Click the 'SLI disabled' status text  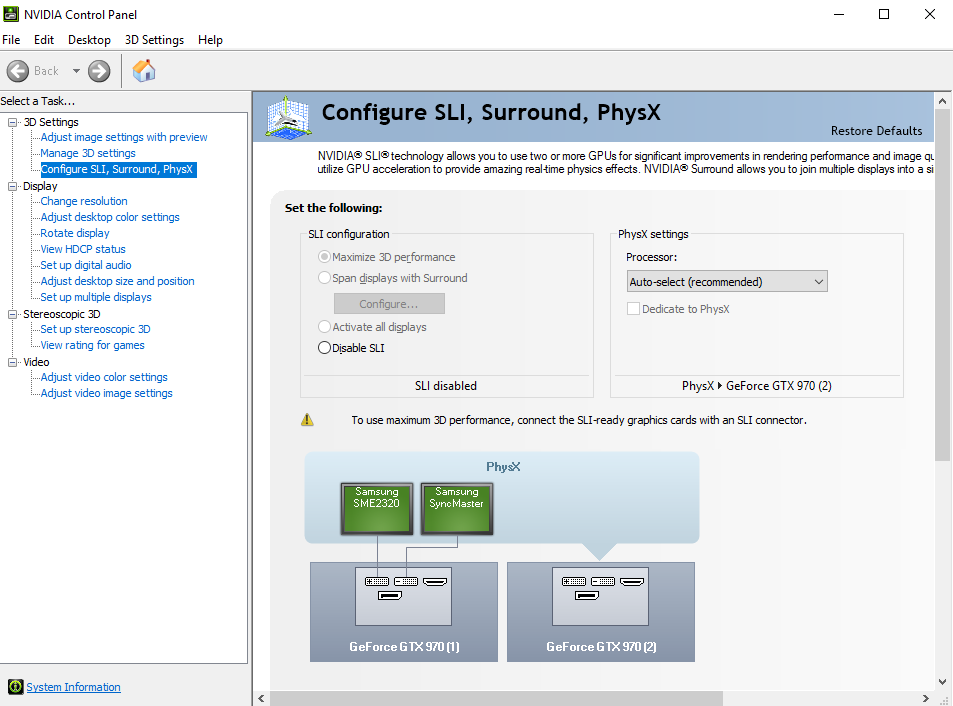446,386
